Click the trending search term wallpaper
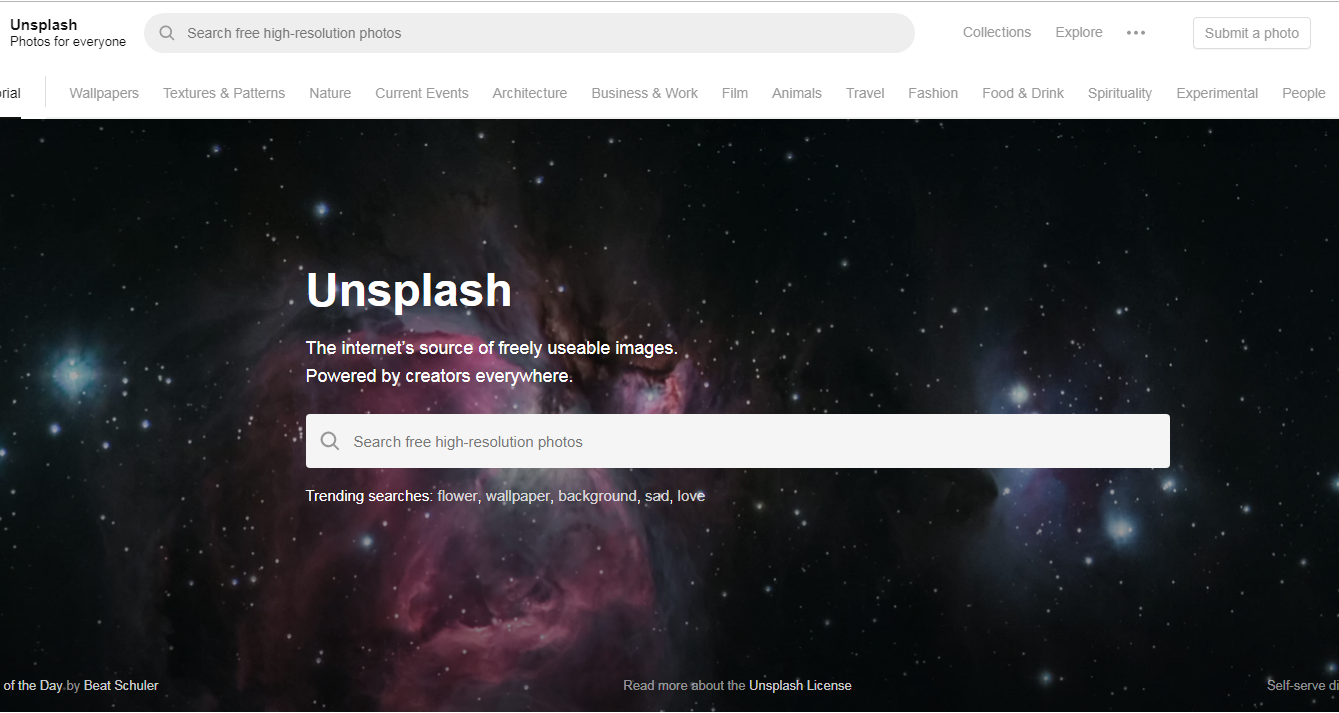Image resolution: width=1339 pixels, height=713 pixels. [518, 496]
